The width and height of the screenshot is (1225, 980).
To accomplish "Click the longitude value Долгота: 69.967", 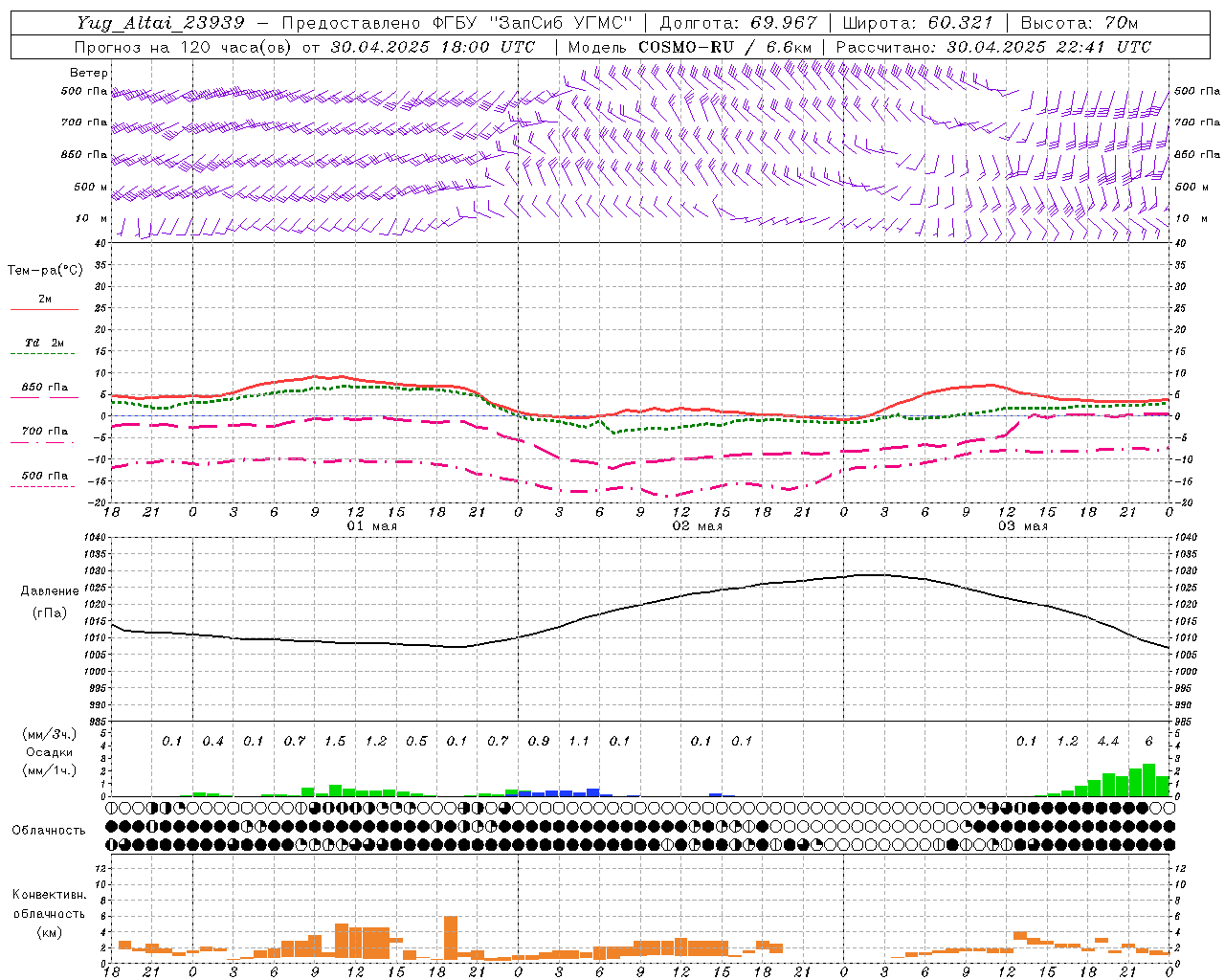I will [x=739, y=23].
